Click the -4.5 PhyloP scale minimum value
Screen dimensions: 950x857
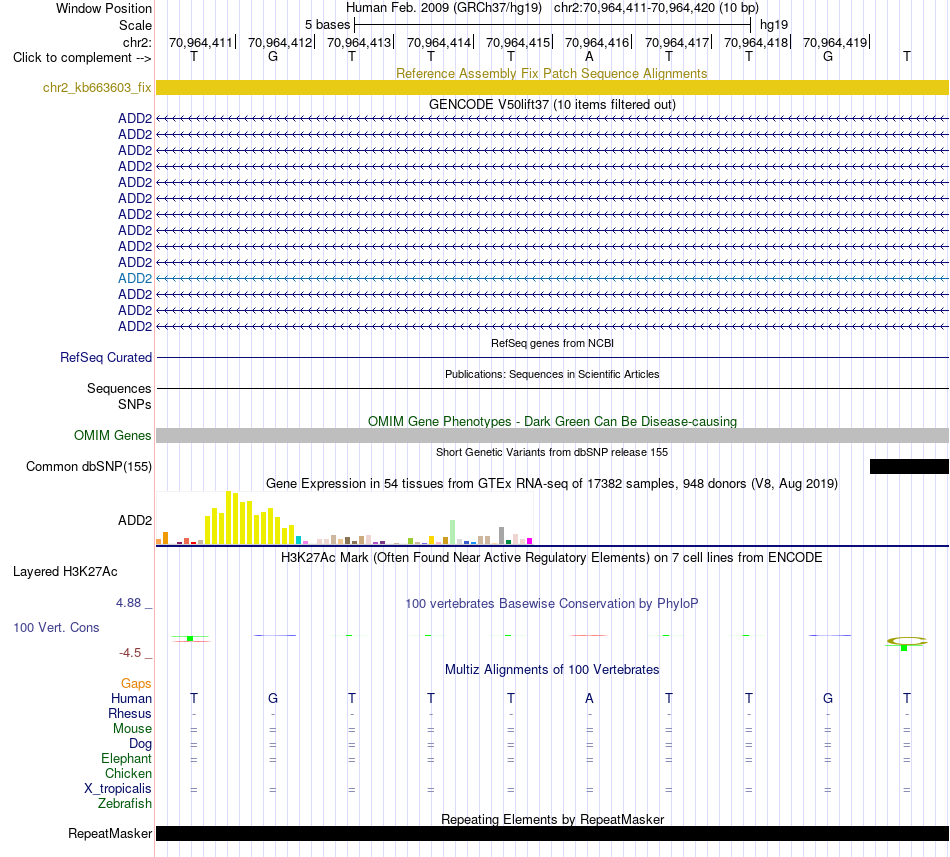130,653
